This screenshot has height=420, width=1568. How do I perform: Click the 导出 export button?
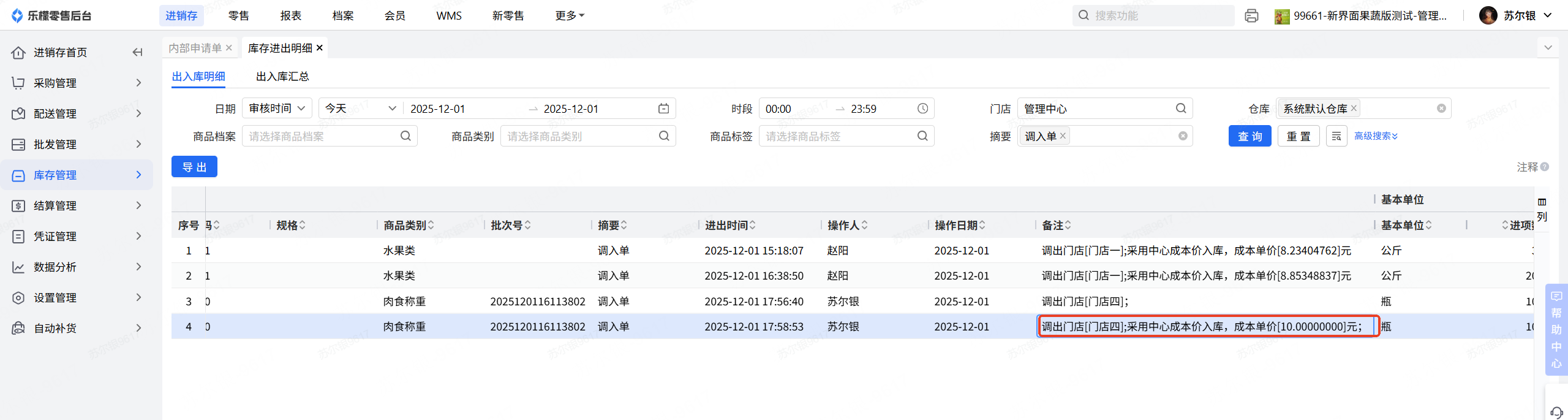coord(194,167)
